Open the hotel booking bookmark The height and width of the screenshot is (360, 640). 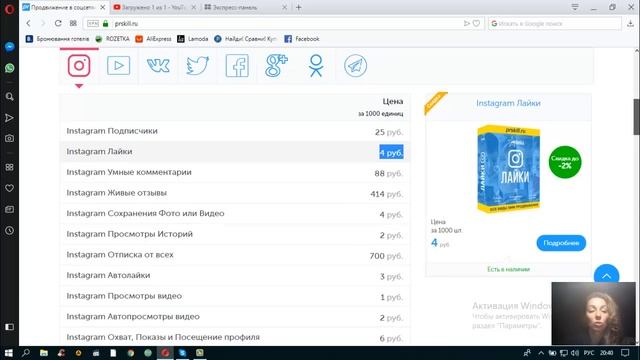point(57,39)
